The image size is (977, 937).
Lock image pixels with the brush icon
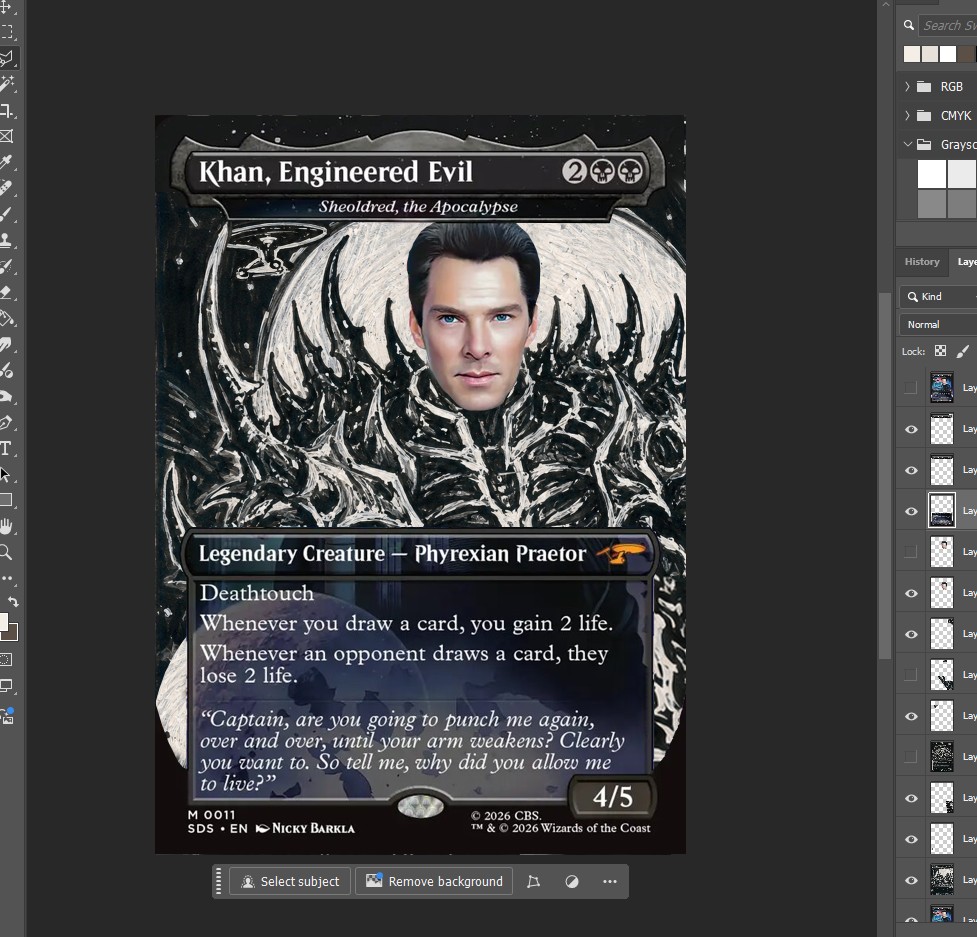963,351
